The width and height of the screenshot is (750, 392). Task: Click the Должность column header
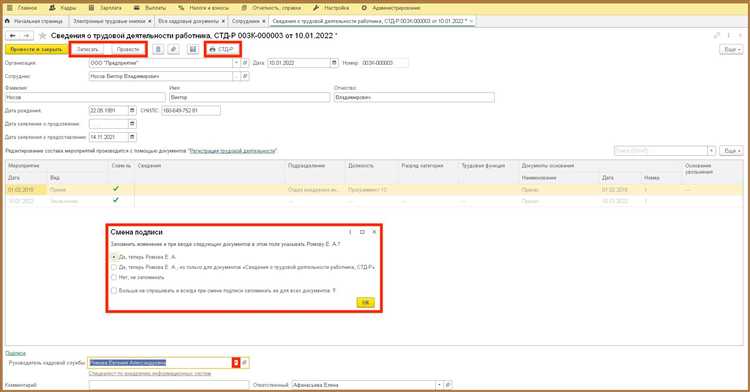coord(361,165)
